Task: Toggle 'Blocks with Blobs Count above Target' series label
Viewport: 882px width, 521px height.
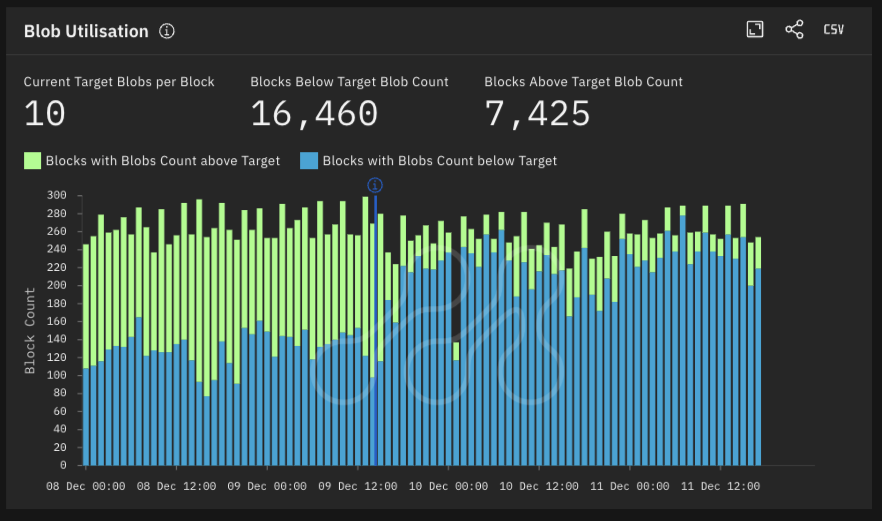Action: point(162,160)
